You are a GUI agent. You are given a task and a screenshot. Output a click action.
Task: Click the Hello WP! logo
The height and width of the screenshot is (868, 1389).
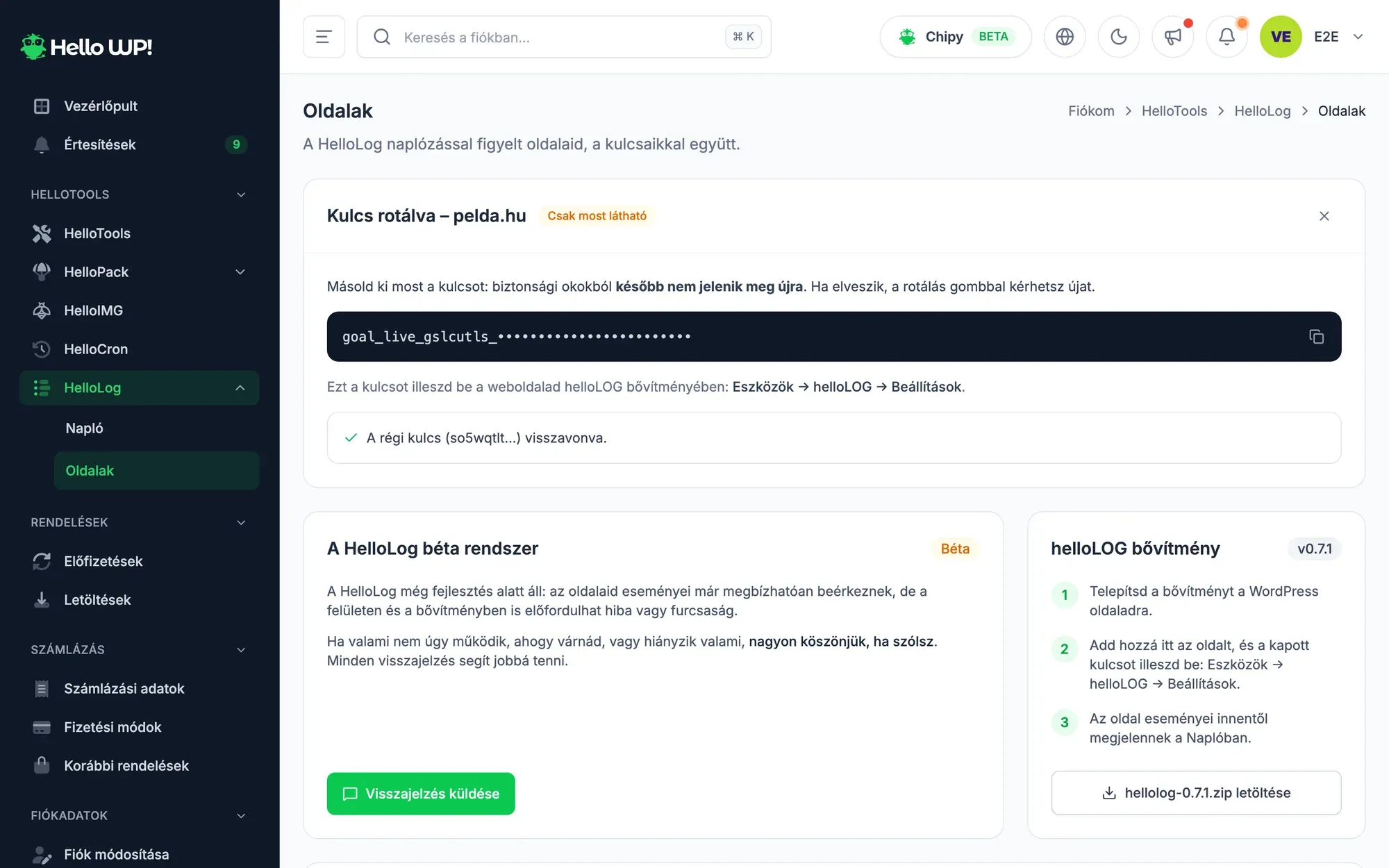tap(86, 47)
